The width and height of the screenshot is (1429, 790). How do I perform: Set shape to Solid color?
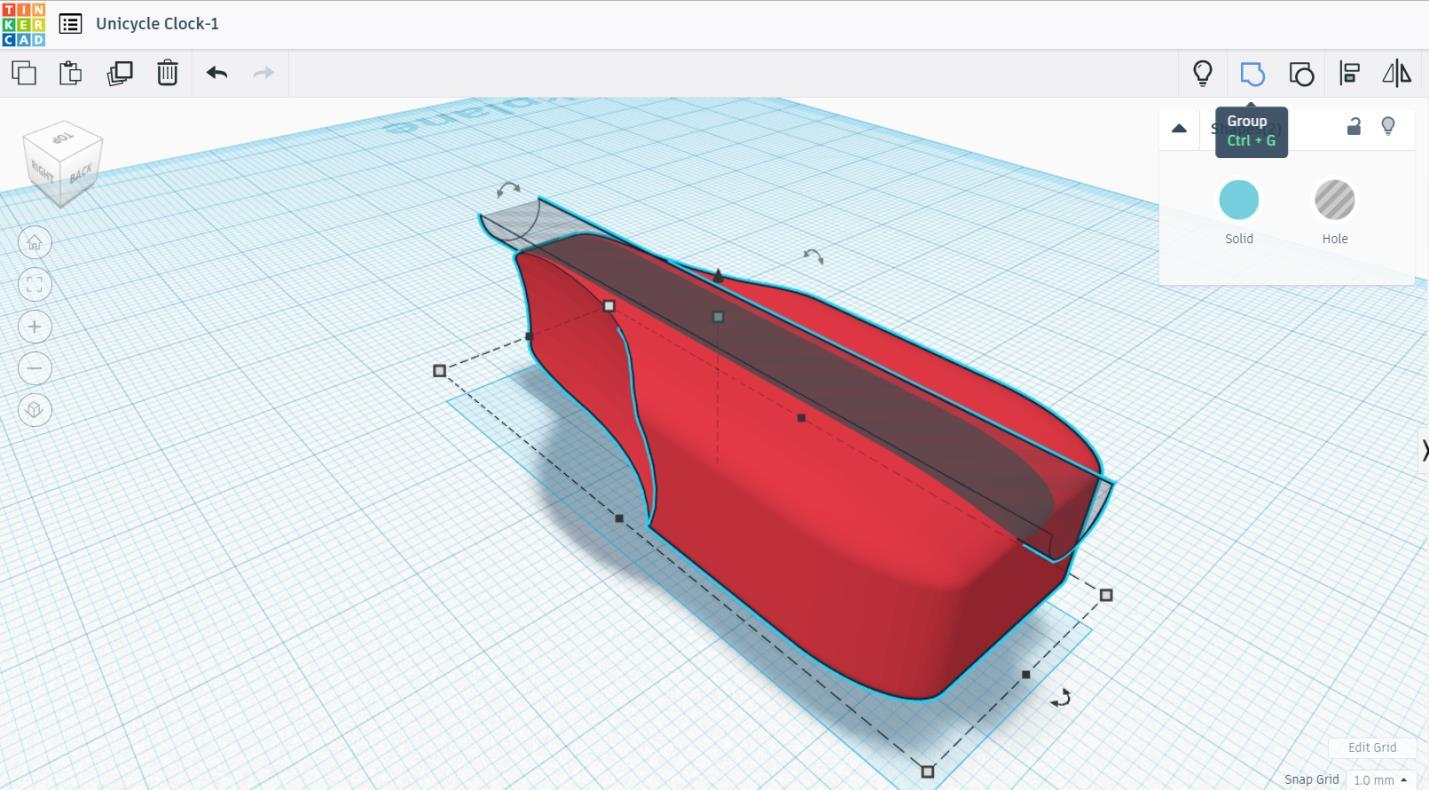coord(1239,200)
